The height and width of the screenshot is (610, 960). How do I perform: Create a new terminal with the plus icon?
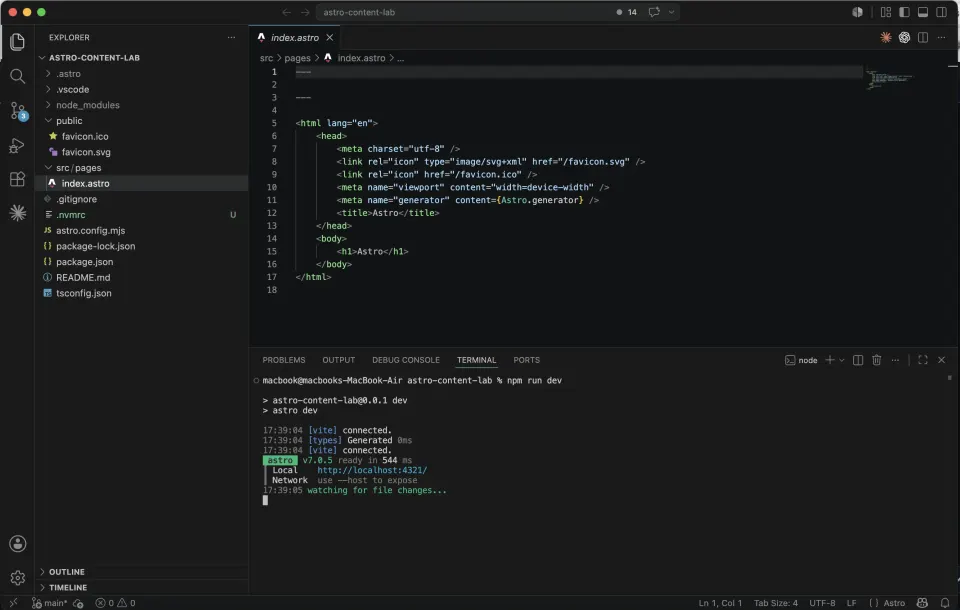click(x=830, y=360)
